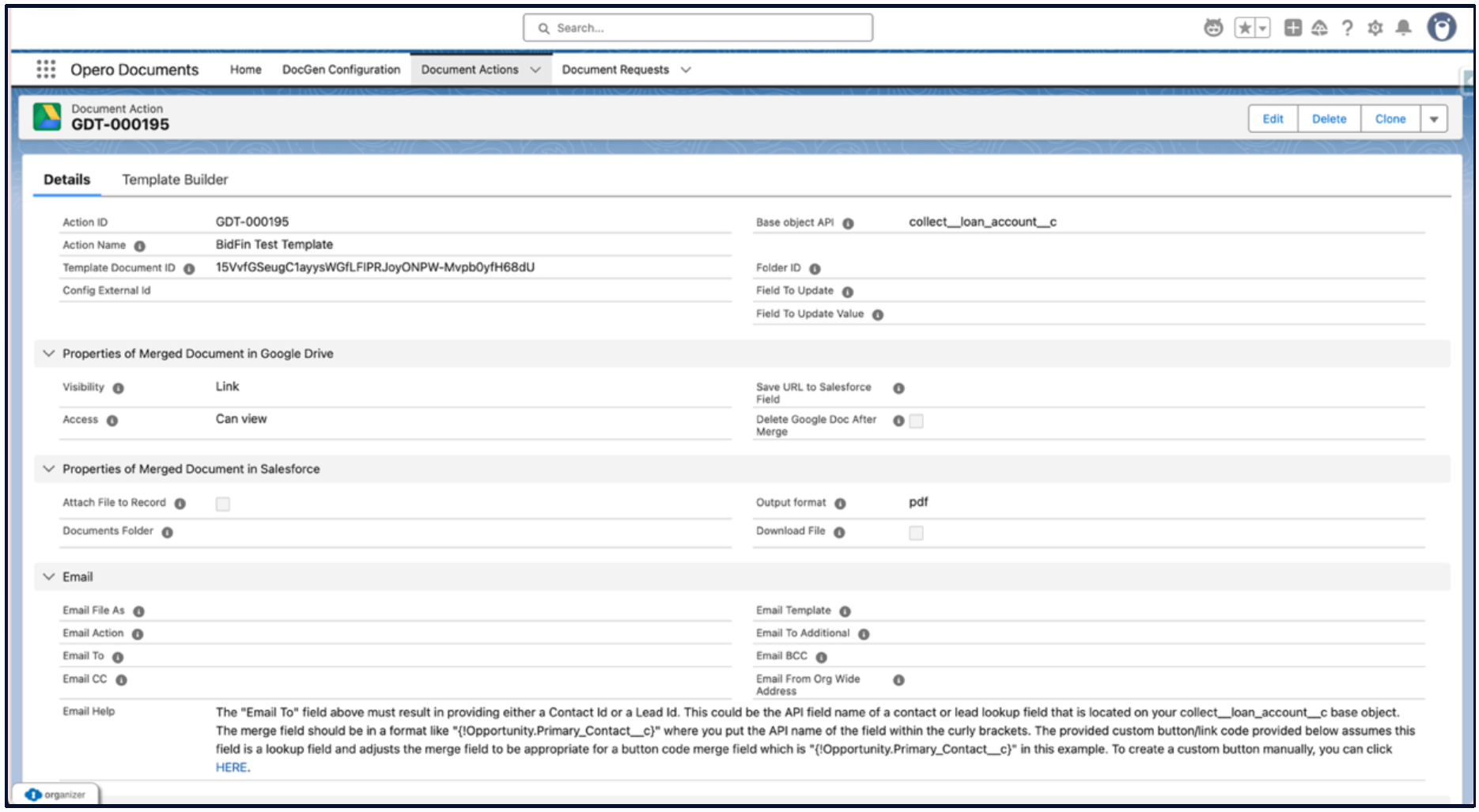Viewport: 1479px width, 812px height.
Task: Click the Edit button
Action: [1273, 119]
